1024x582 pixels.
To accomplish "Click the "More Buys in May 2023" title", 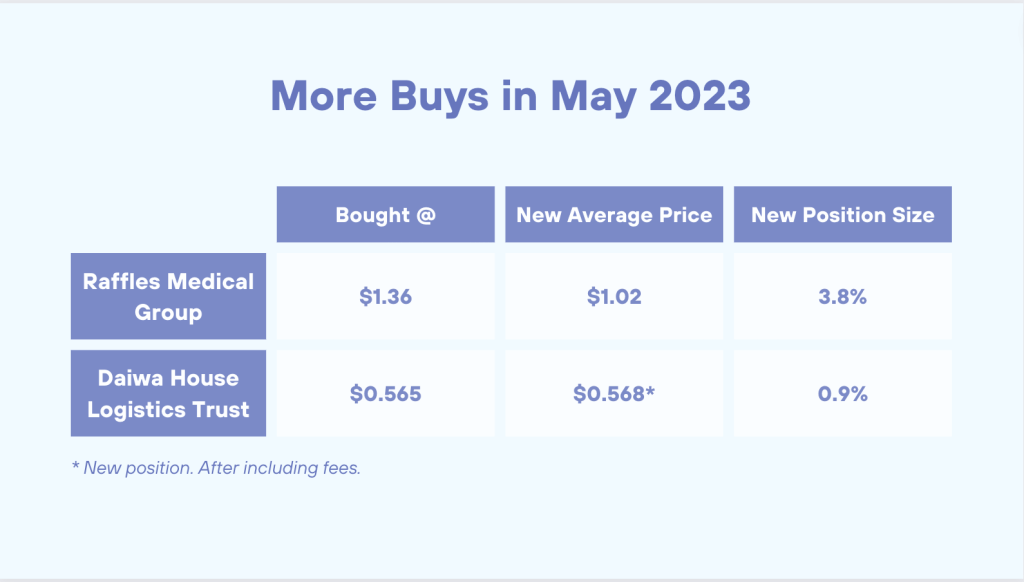I will [510, 96].
